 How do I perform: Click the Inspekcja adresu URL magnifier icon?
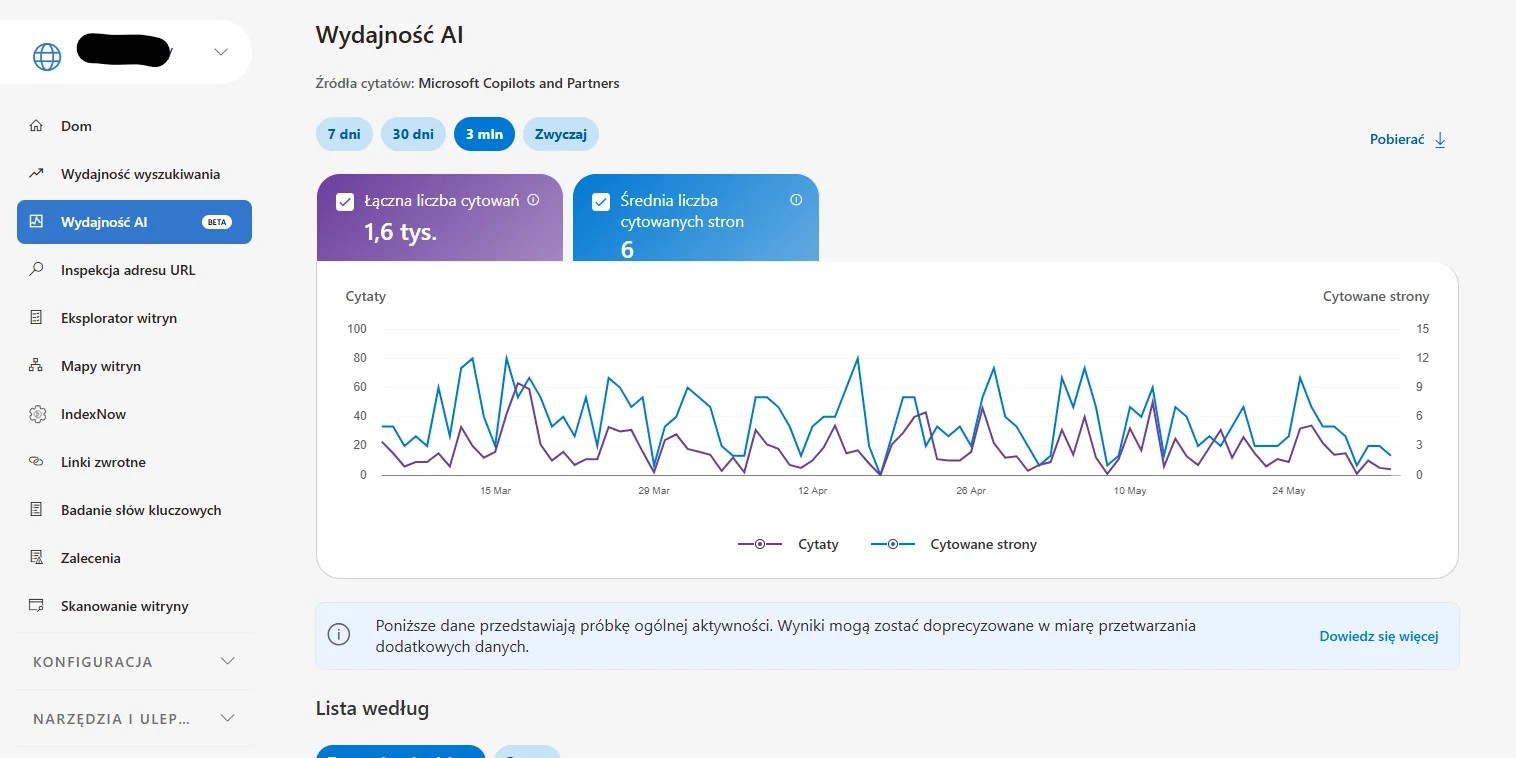point(36,270)
